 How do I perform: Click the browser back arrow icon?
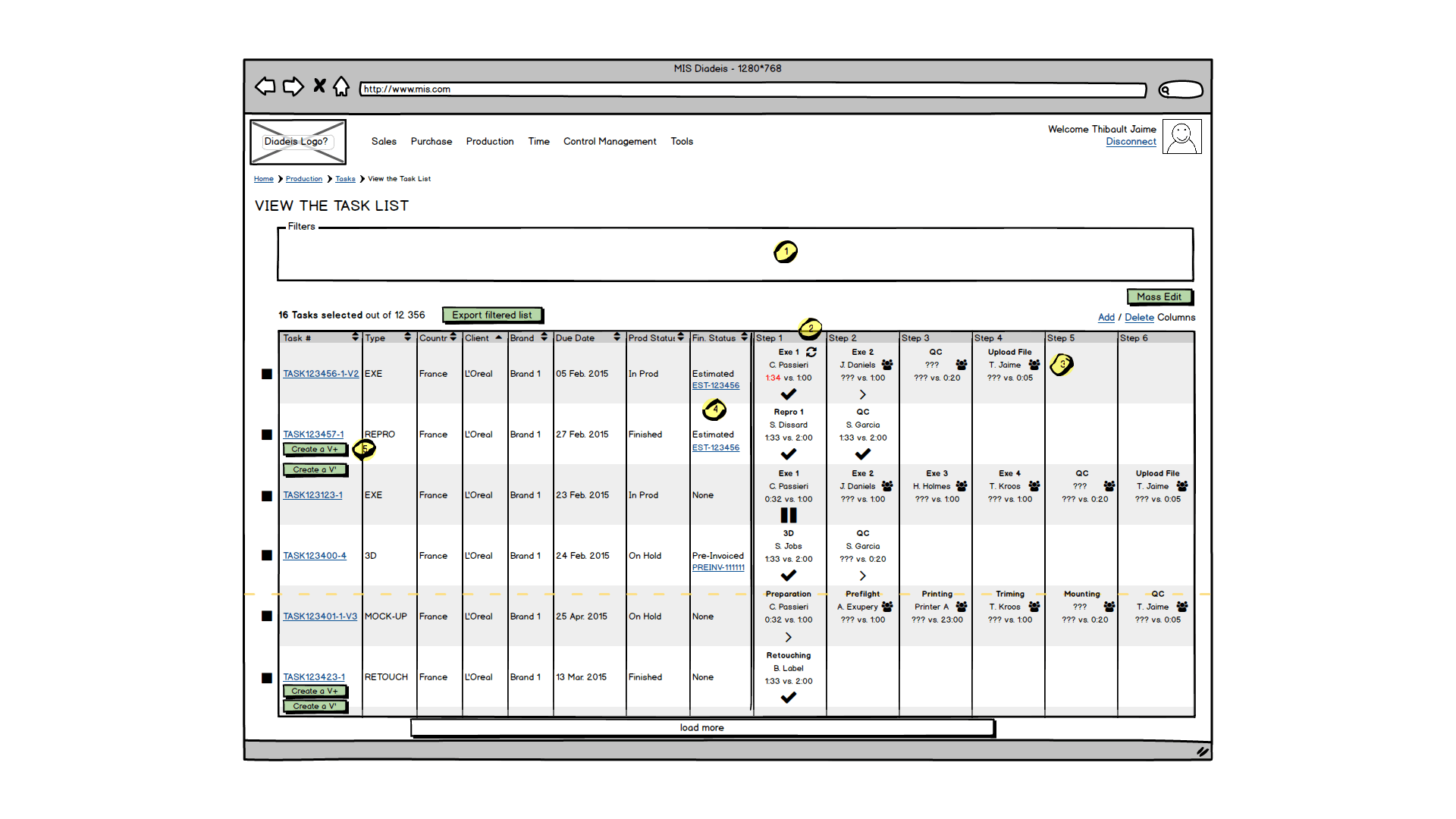pyautogui.click(x=265, y=86)
